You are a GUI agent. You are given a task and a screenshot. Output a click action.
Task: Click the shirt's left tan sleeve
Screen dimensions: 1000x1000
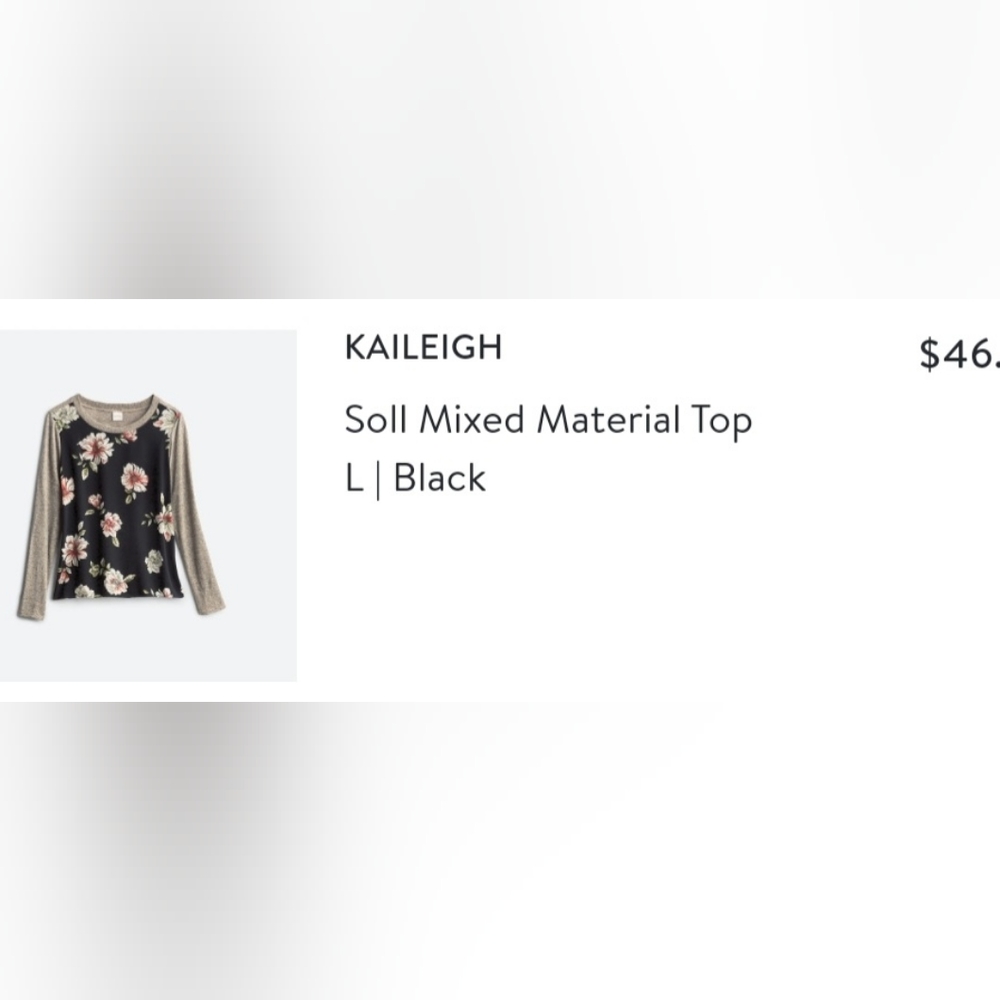click(40, 520)
